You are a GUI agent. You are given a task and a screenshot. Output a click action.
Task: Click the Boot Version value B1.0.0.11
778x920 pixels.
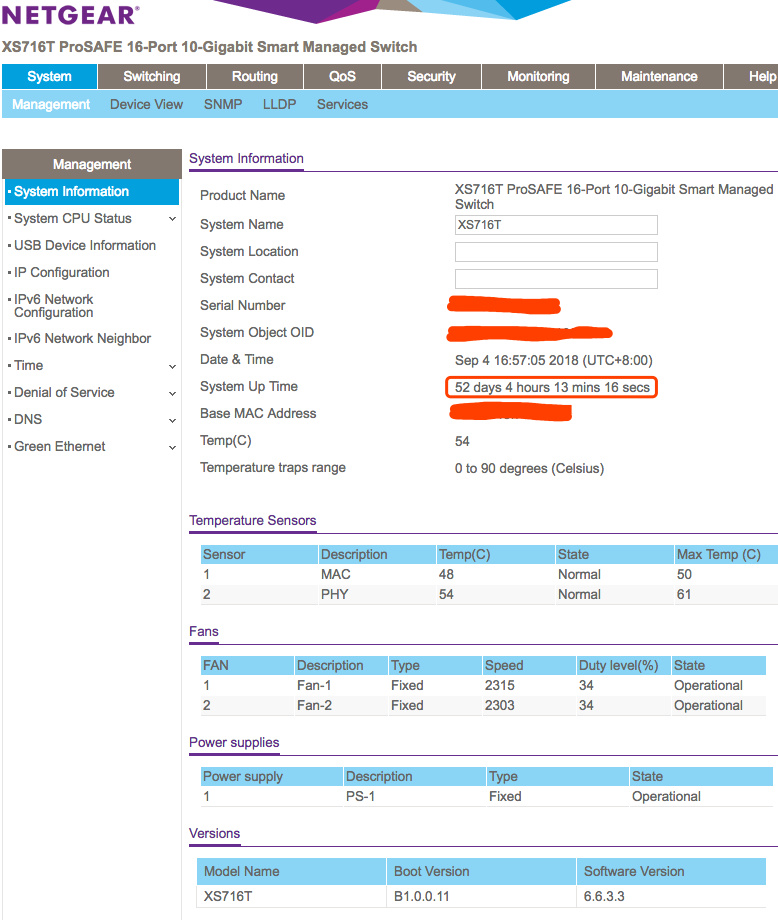click(x=421, y=897)
